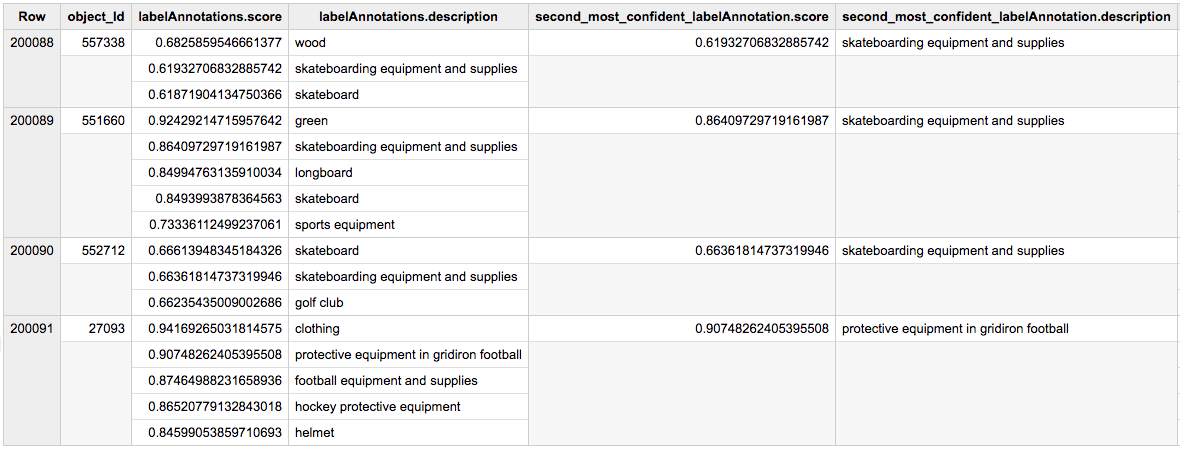Click the "longboard" description cell
The height and width of the screenshot is (449, 1180).
click(326, 173)
